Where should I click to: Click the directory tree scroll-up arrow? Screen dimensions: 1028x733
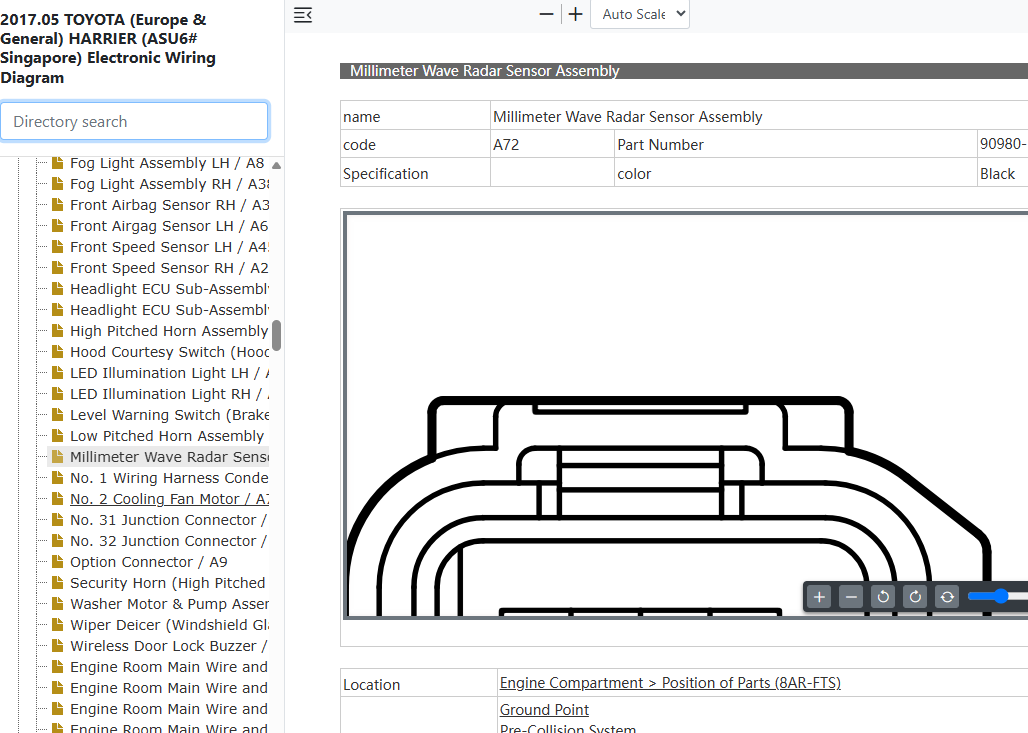click(277, 165)
